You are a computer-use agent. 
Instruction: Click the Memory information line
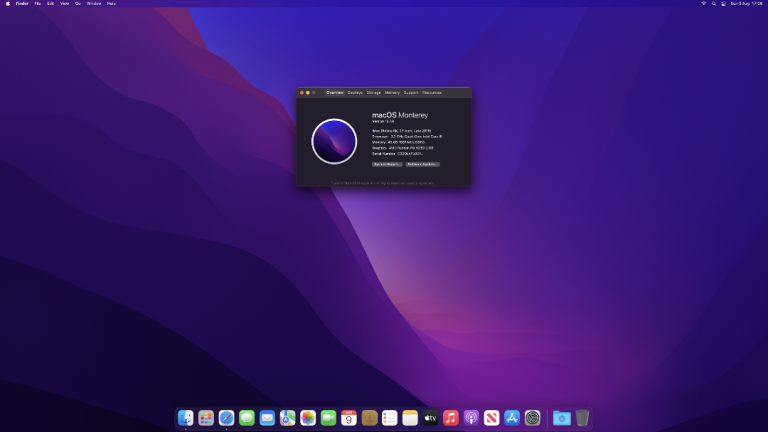coord(398,143)
